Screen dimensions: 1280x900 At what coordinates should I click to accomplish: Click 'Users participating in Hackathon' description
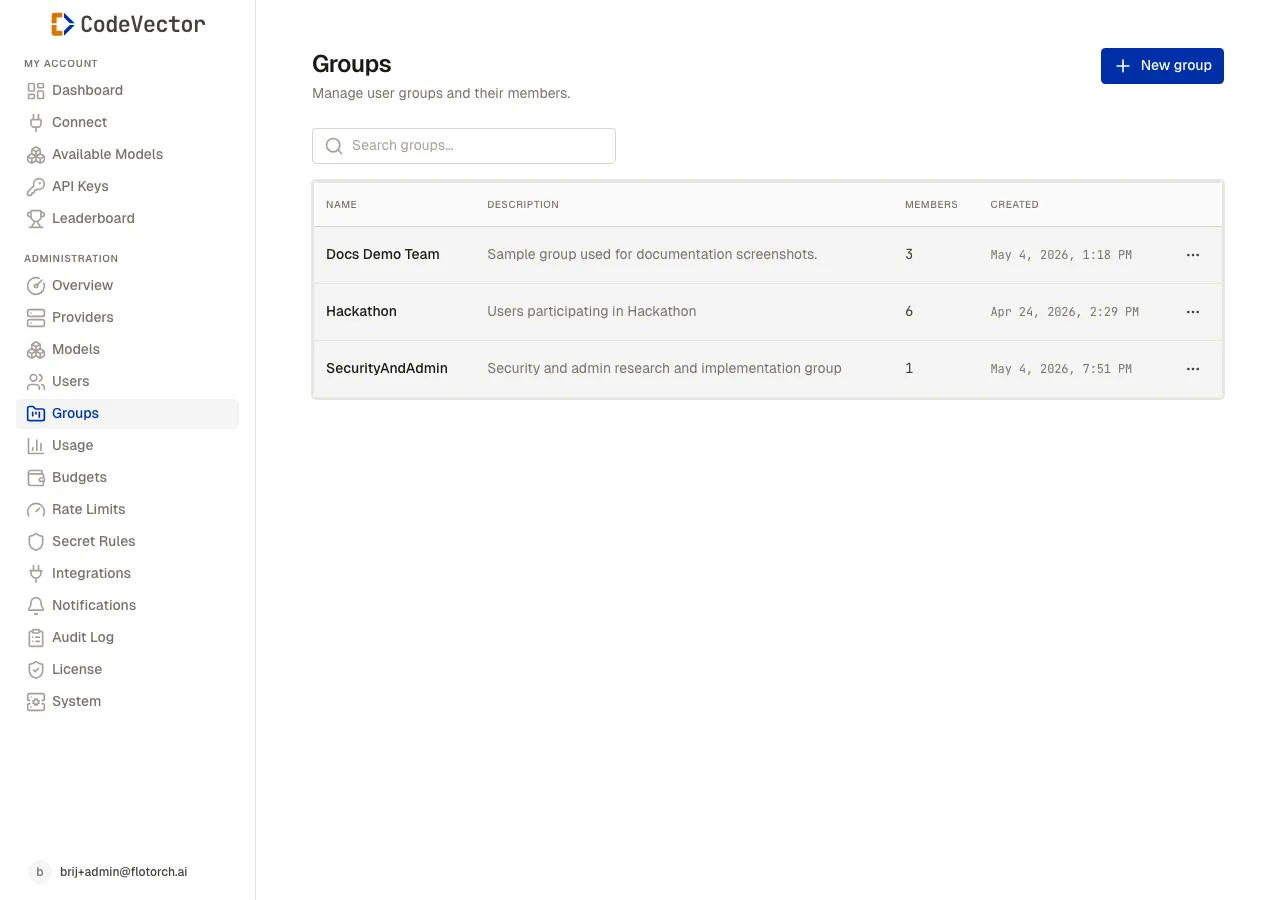coord(592,312)
